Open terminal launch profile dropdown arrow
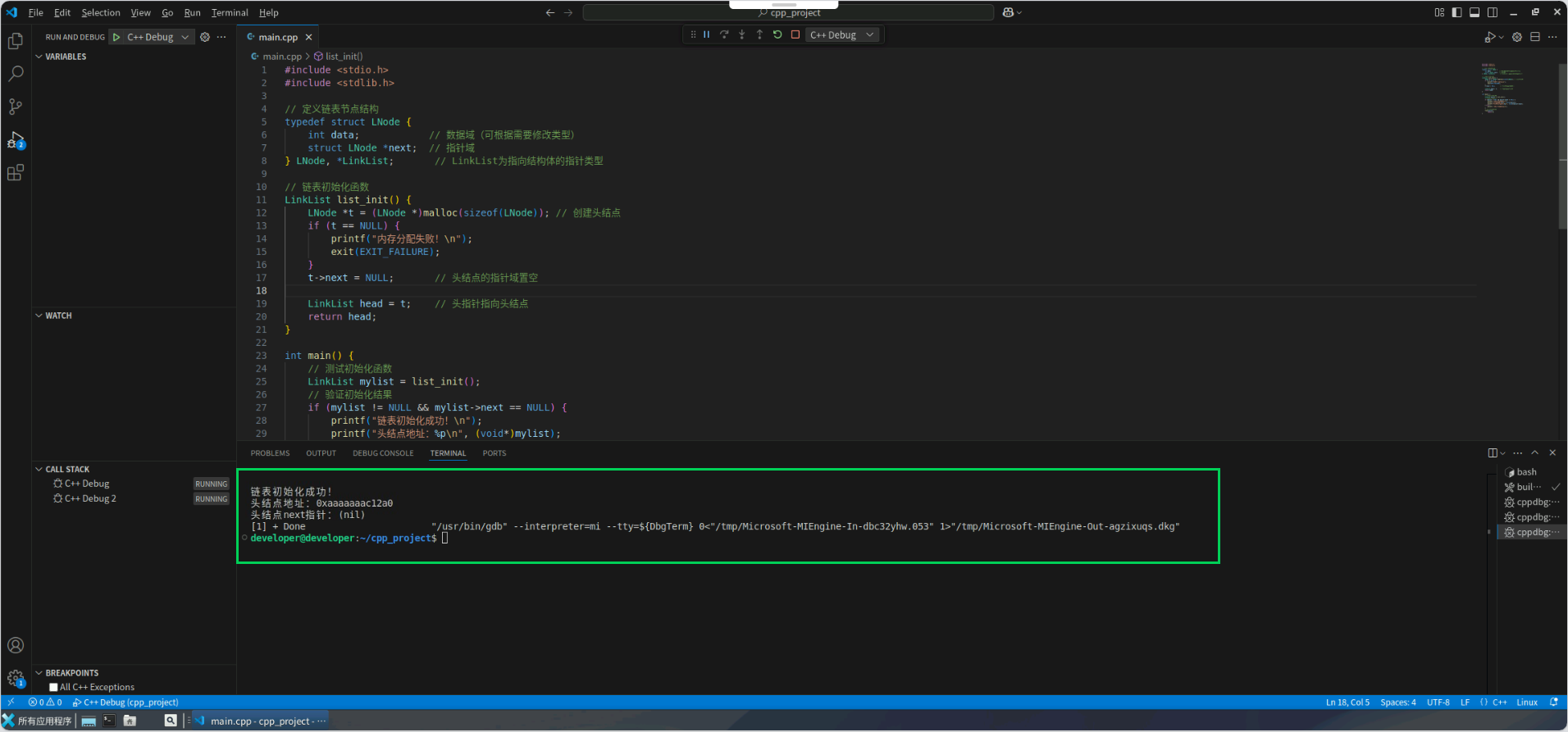Image resolution: width=1568 pixels, height=732 pixels. click(x=1503, y=452)
